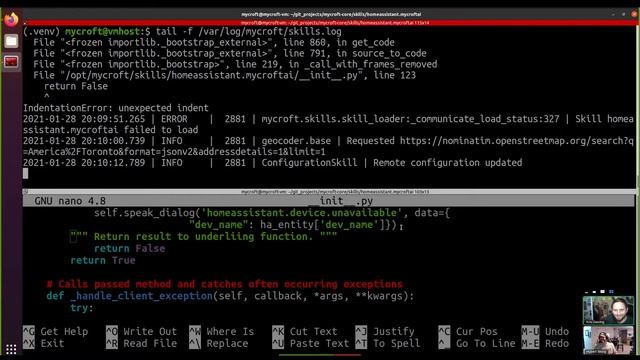
Task: Click the ^O Write Out shortcut
Action: point(141,331)
